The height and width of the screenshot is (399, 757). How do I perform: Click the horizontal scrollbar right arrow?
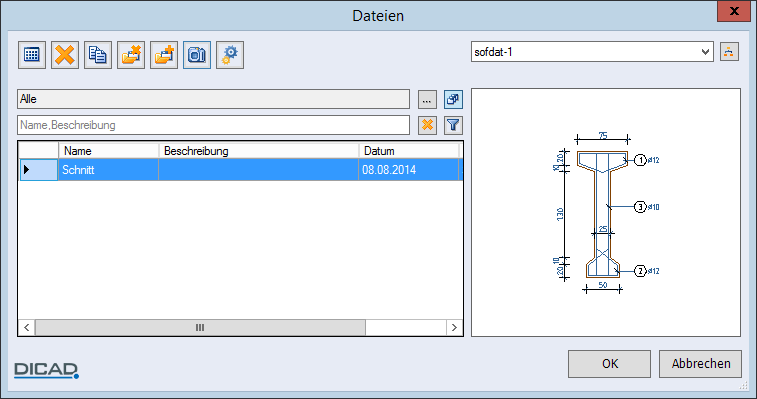tap(454, 328)
